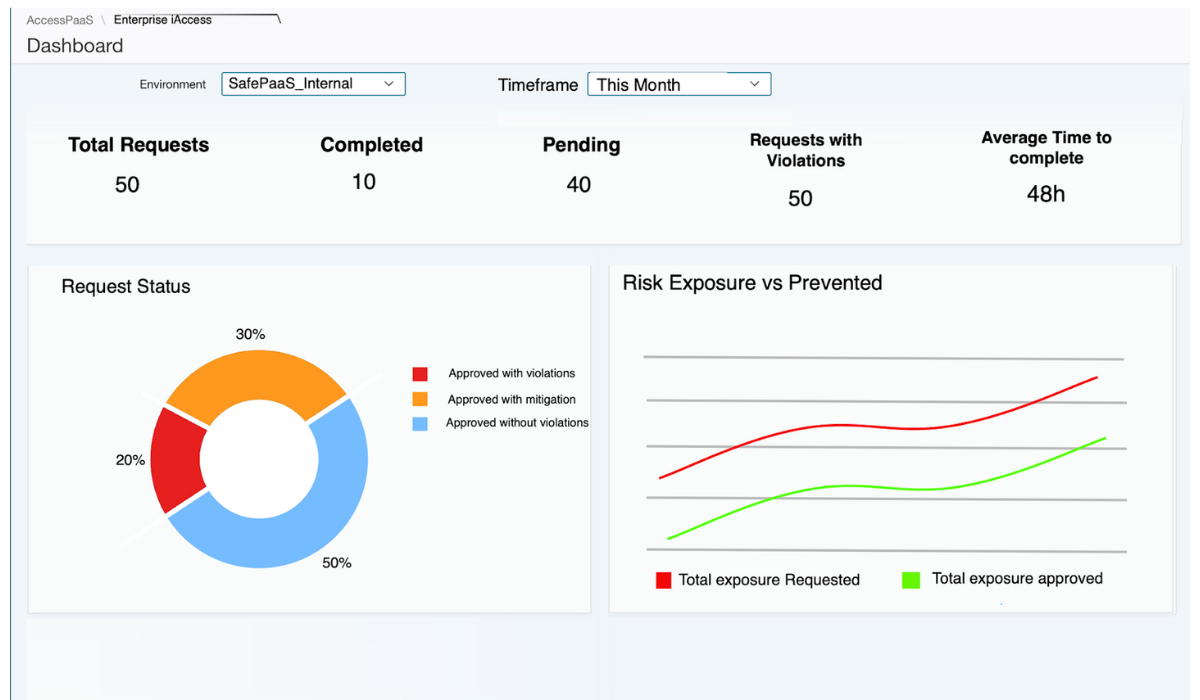This screenshot has height=700, width=1200.
Task: Expand the Timeframe dropdown This Month
Action: coord(679,85)
